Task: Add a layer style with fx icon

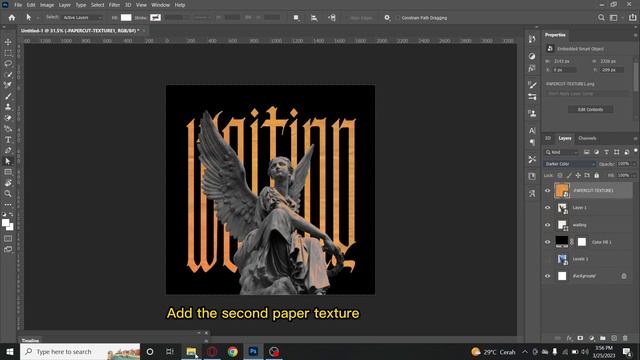Action: 569,338
